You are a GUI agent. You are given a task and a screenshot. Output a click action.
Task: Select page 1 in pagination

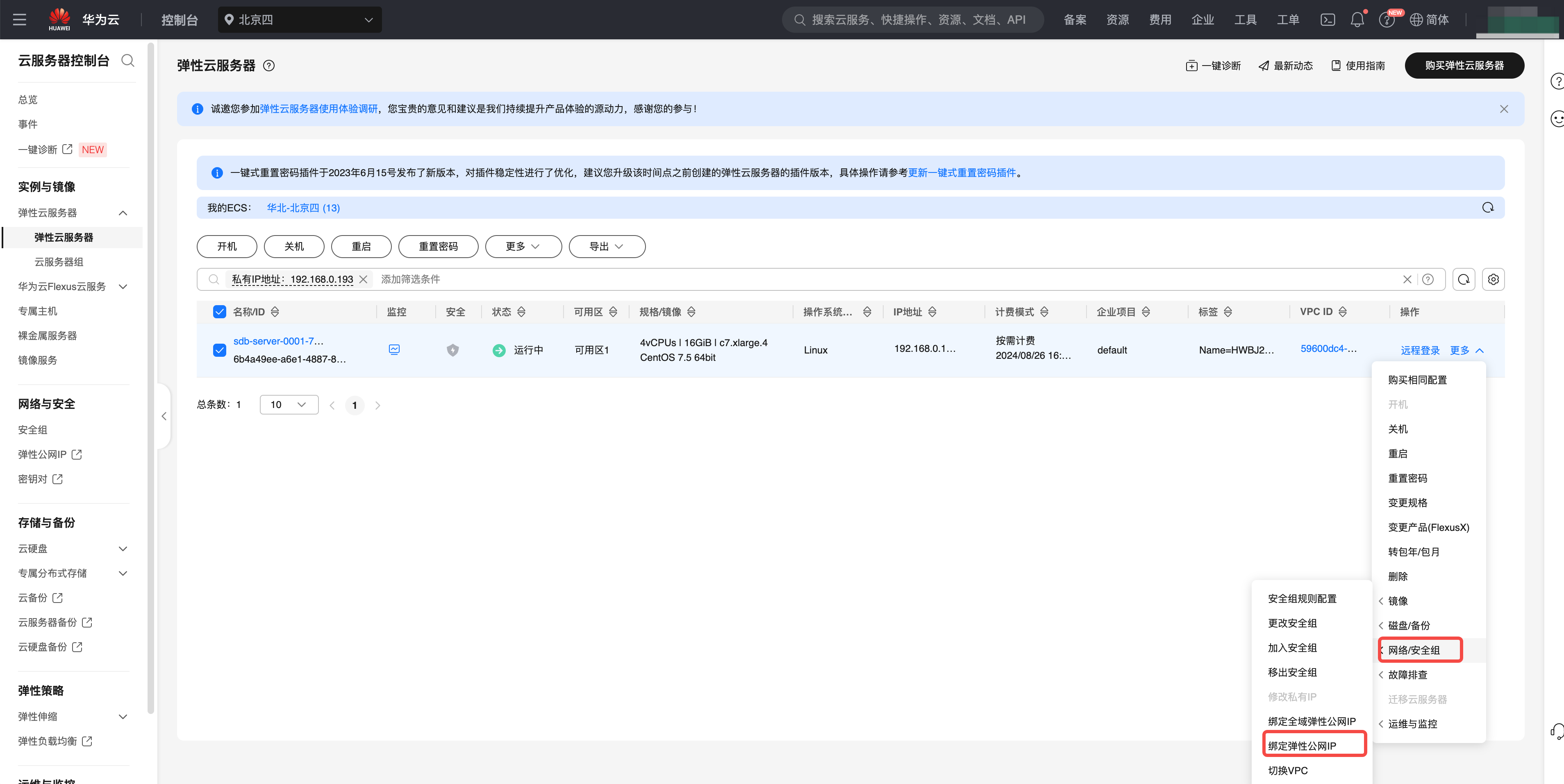coord(355,406)
